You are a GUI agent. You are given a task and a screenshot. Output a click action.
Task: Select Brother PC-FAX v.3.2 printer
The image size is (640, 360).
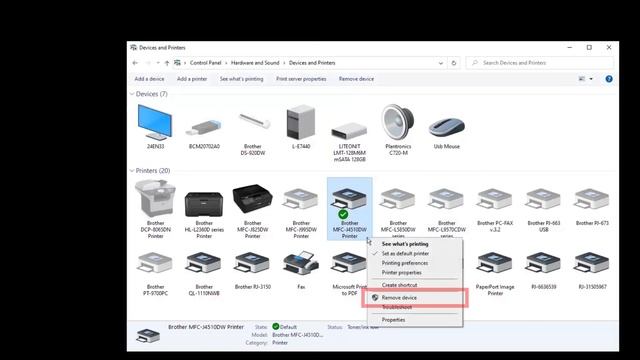(495, 209)
